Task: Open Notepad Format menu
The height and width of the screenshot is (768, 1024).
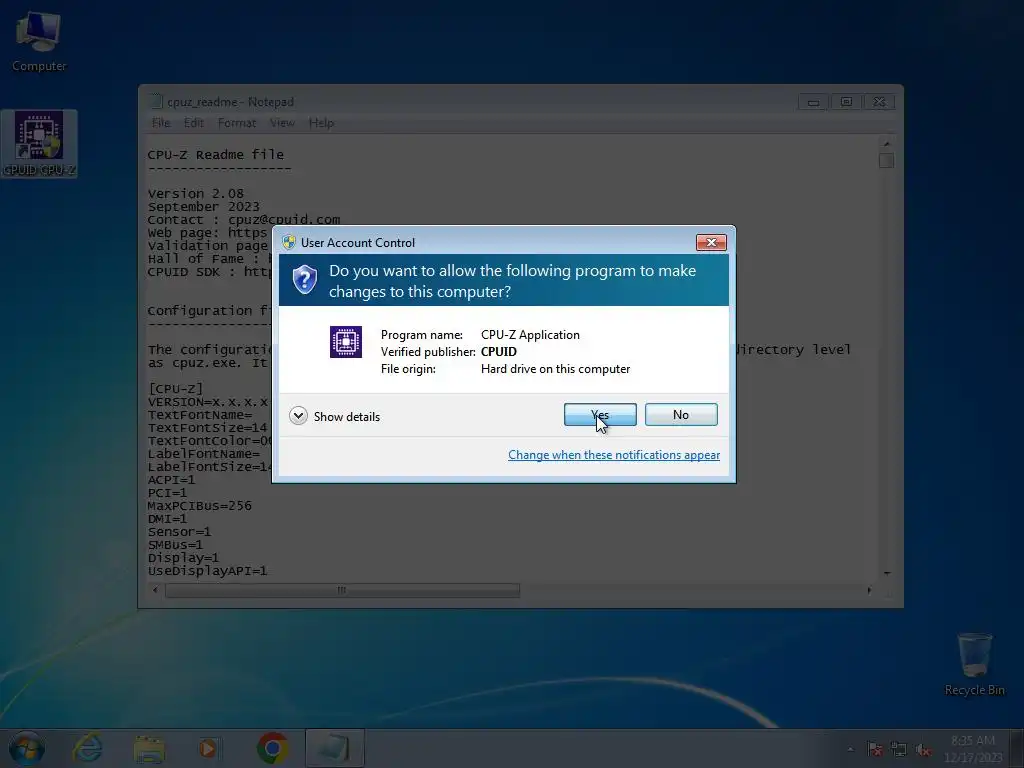Action: click(x=236, y=123)
